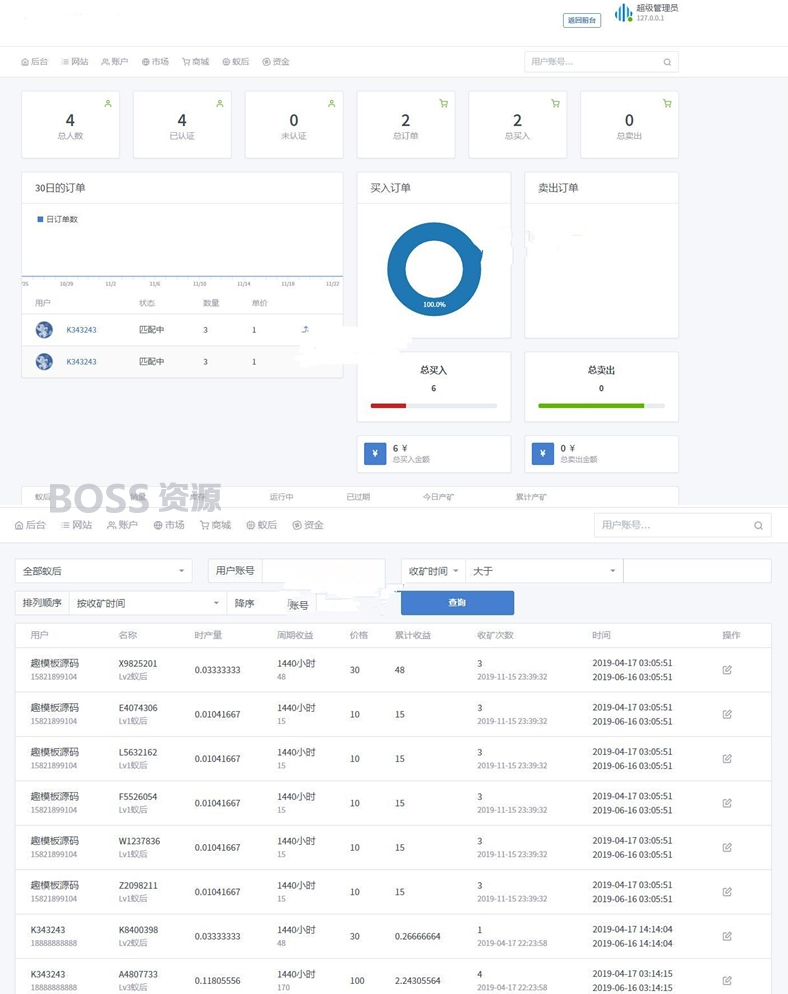
Task: Edit the L5632162 row
Action: click(x=727, y=758)
